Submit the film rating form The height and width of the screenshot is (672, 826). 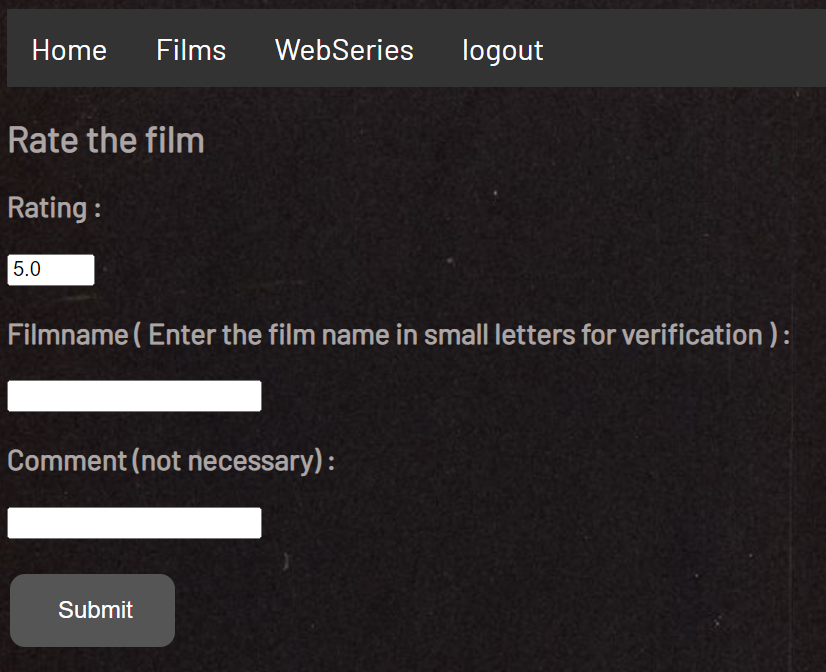click(x=92, y=610)
